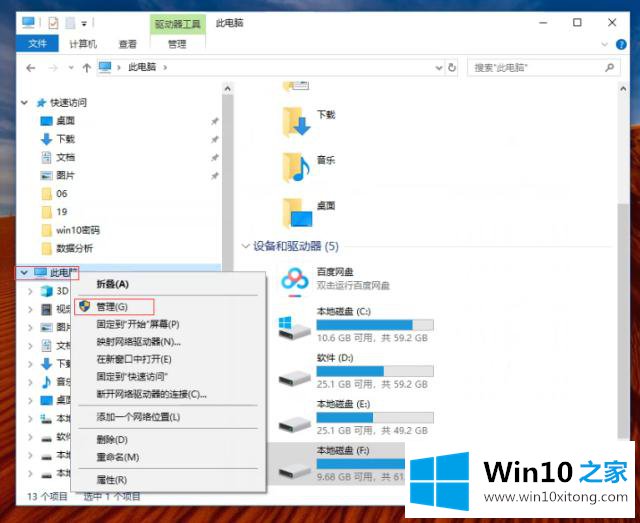Select the 本地磁盘 (C:) drive icon
This screenshot has height=523, width=640.
294,328
